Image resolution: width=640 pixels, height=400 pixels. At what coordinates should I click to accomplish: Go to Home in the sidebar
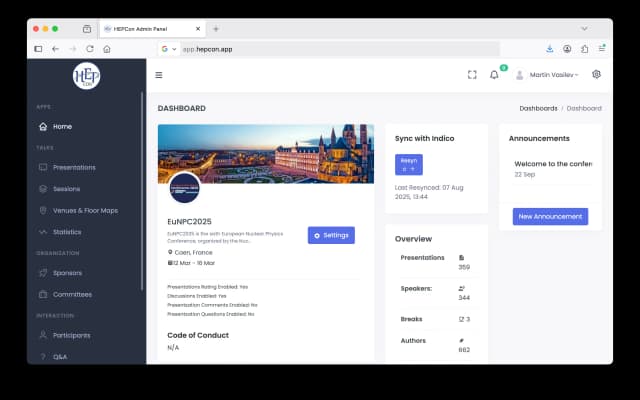(x=62, y=127)
